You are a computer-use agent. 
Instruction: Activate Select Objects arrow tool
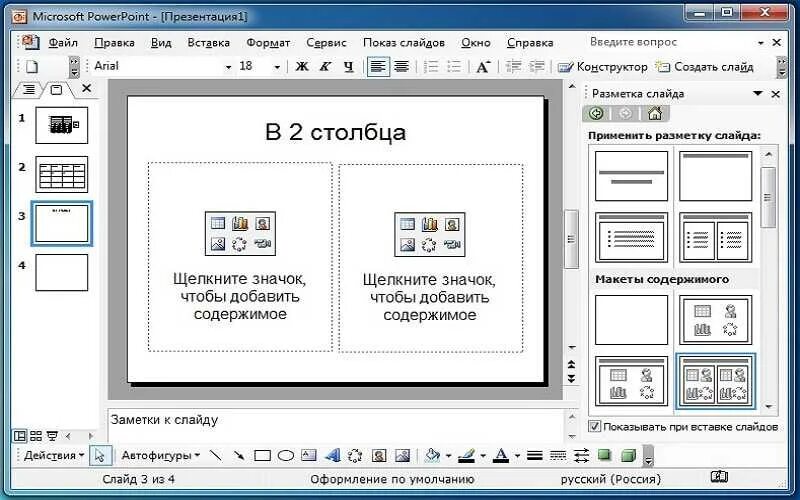pyautogui.click(x=100, y=456)
